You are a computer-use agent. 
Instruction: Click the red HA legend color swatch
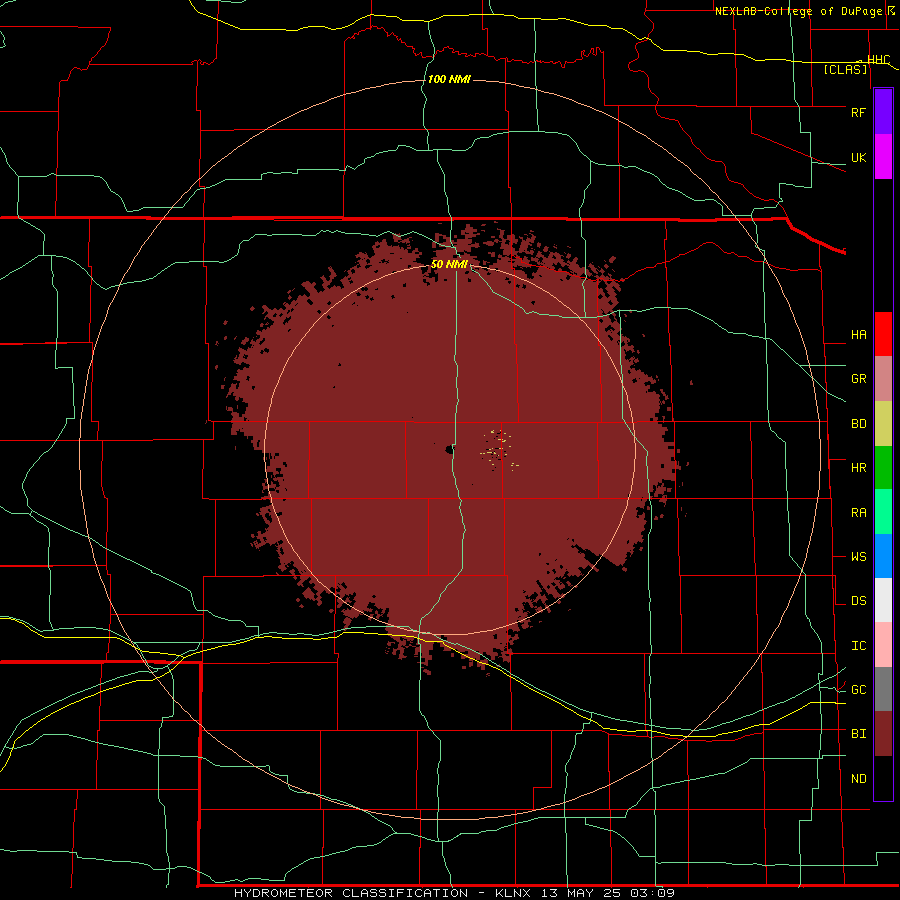click(883, 334)
